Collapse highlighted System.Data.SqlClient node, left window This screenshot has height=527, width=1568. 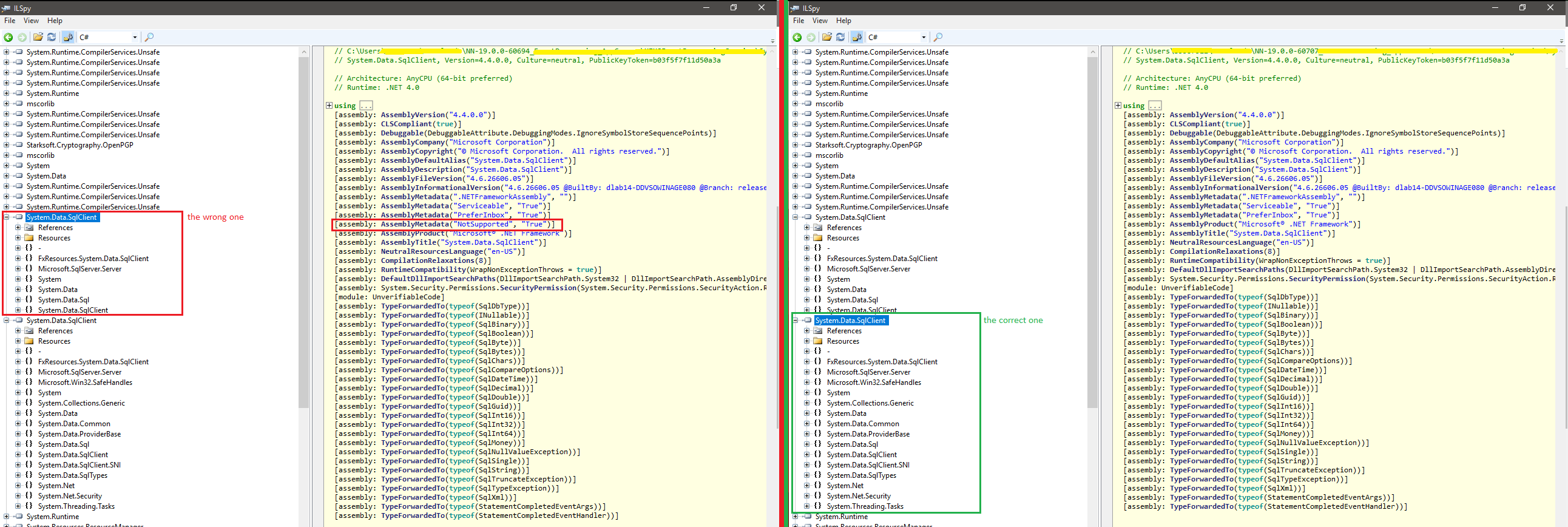tap(6, 217)
